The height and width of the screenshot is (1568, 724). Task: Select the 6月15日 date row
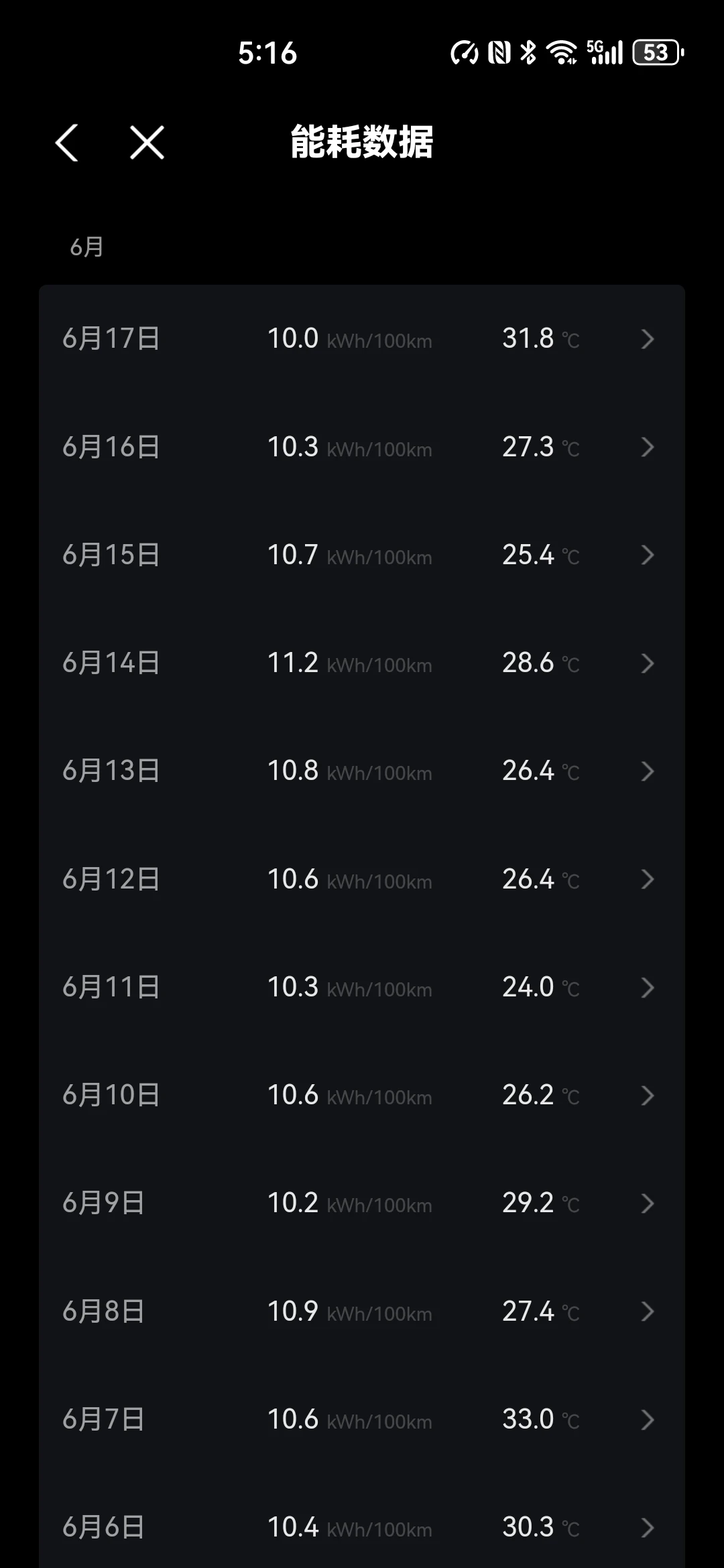click(x=111, y=555)
